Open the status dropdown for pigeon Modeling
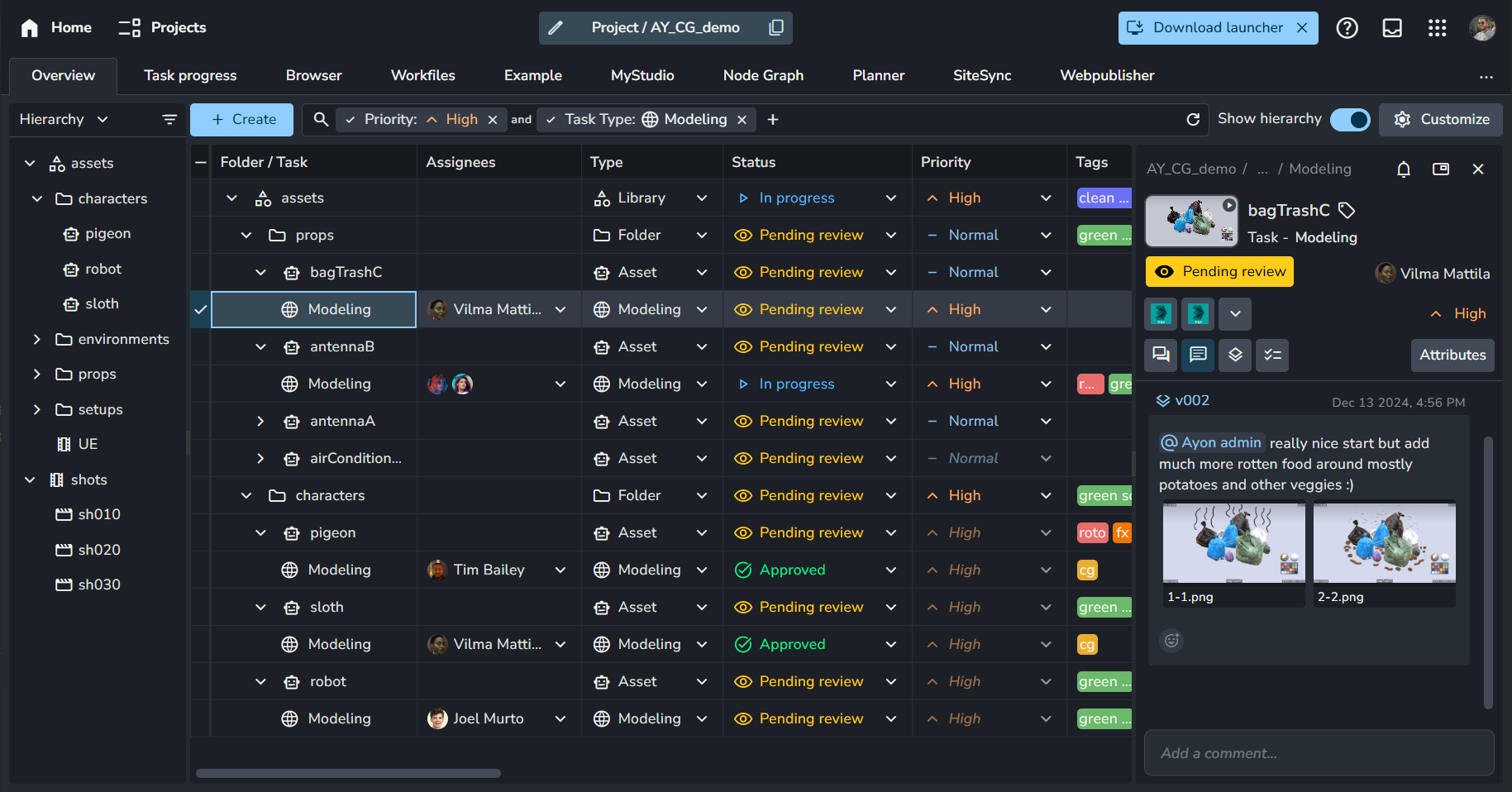 [x=890, y=570]
